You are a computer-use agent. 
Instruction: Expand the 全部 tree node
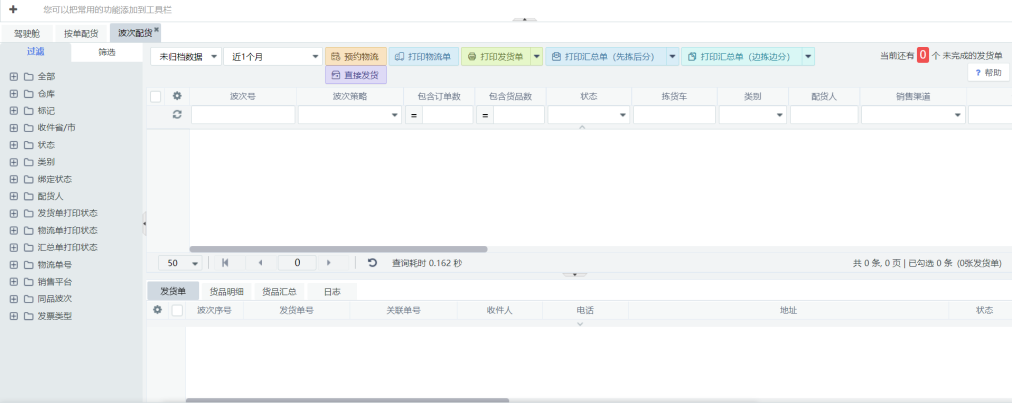click(13, 76)
